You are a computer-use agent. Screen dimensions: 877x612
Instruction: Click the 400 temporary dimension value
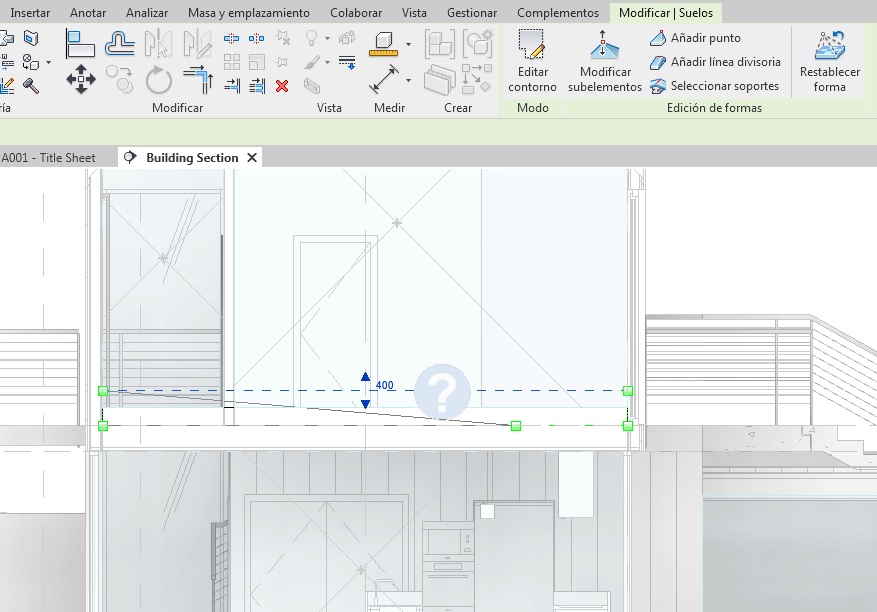[385, 385]
